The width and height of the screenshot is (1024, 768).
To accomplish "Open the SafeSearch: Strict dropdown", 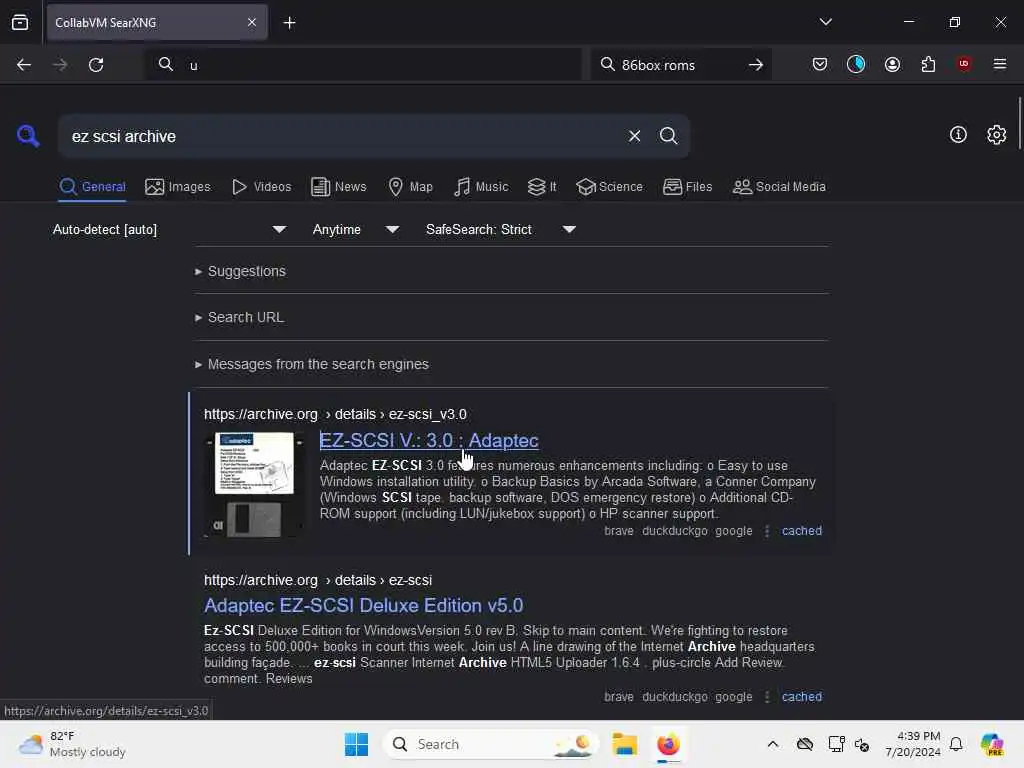I will click(501, 229).
